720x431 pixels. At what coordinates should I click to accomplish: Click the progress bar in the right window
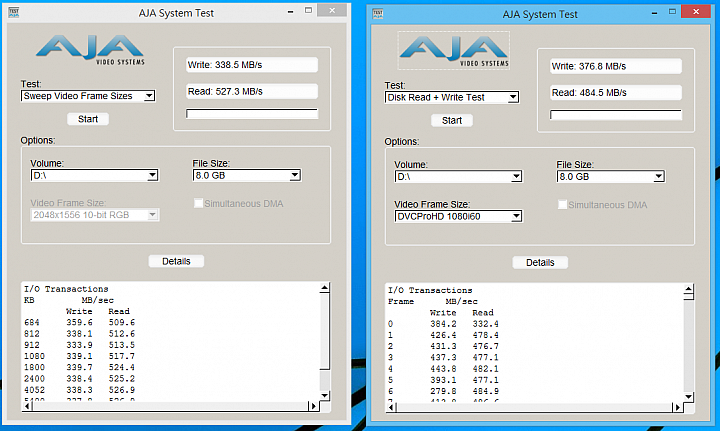pyautogui.click(x=616, y=115)
